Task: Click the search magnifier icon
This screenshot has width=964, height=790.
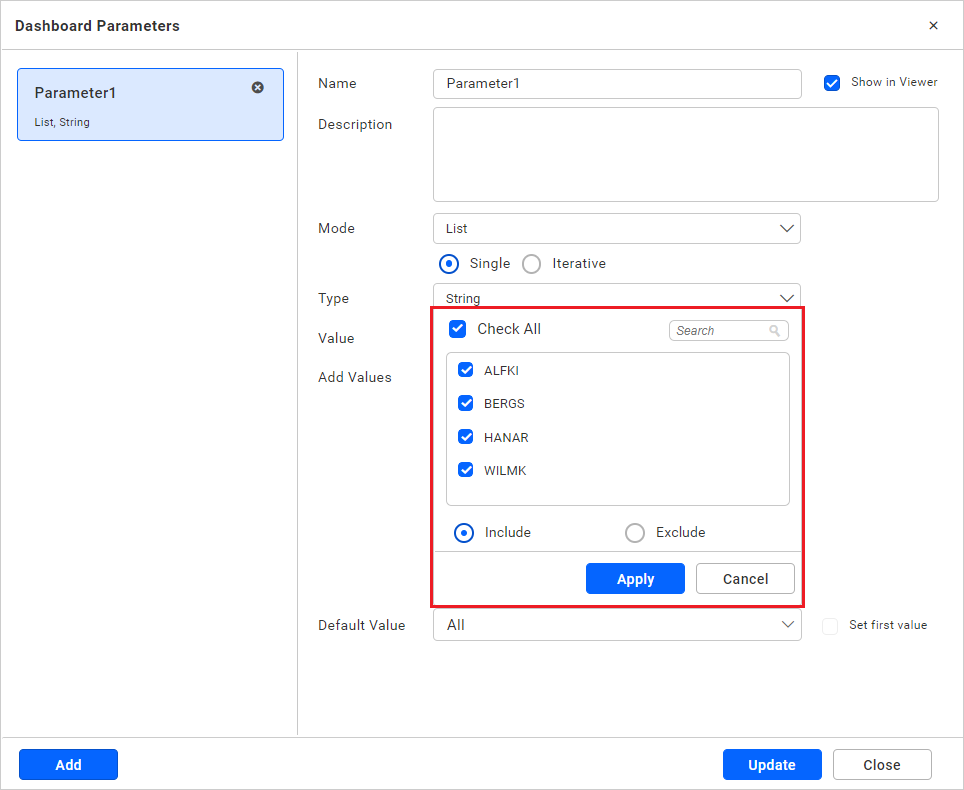Action: pyautogui.click(x=775, y=330)
